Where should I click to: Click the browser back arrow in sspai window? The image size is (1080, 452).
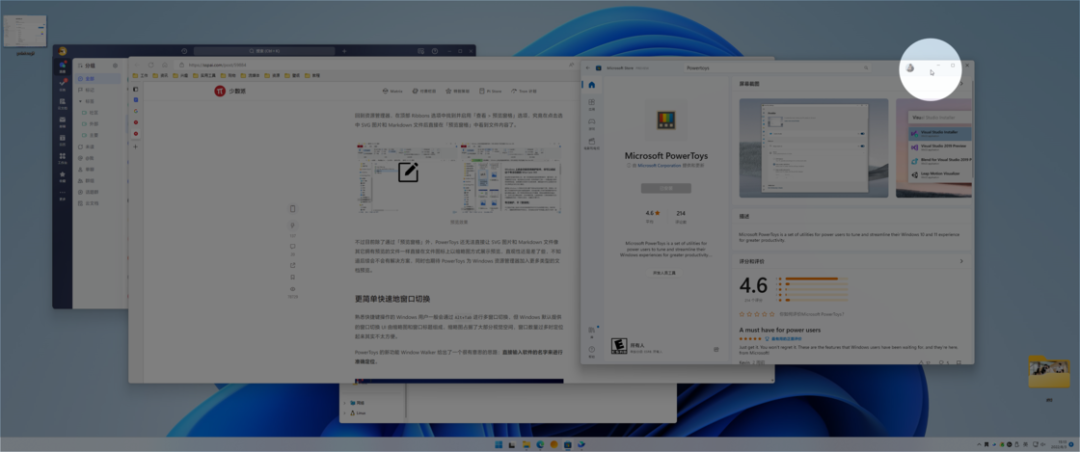click(136, 65)
